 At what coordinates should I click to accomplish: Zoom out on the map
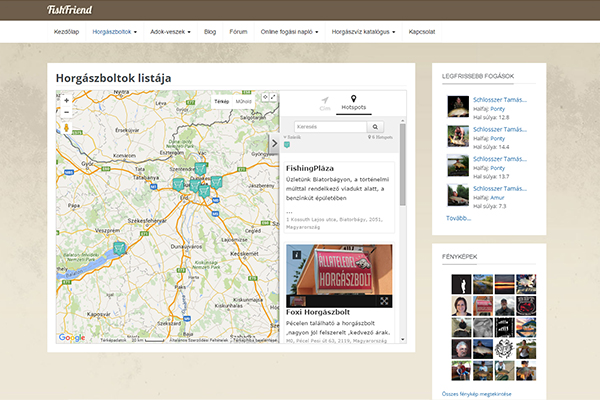click(x=67, y=112)
